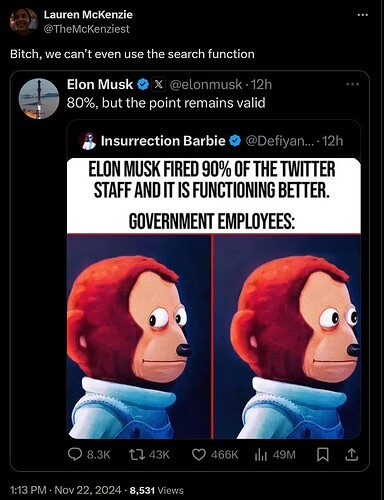Repost using the 43K retweet icon
The height and width of the screenshot is (500, 384).
pyautogui.click(x=136, y=455)
